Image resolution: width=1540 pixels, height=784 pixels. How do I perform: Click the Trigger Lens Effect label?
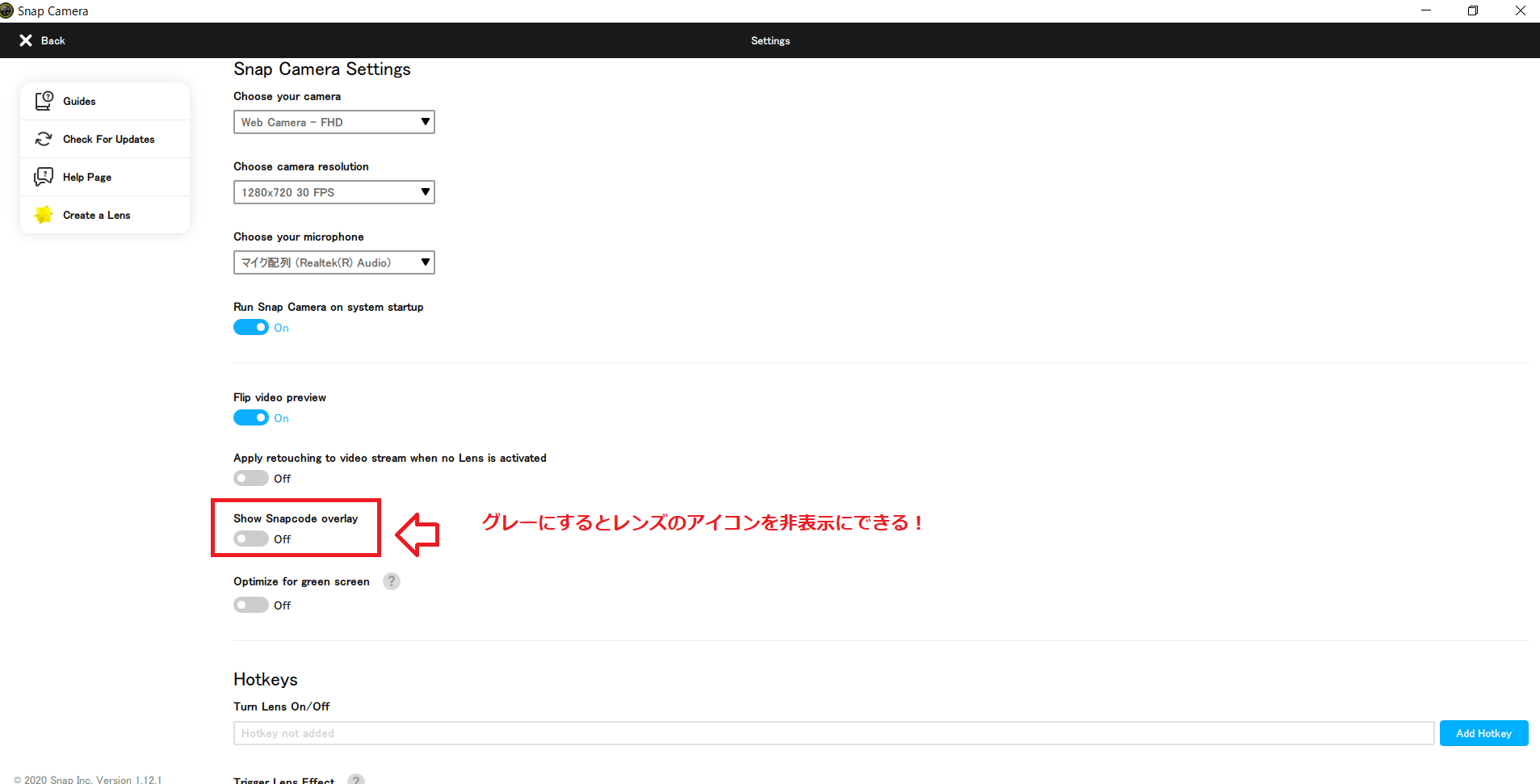[x=284, y=779]
